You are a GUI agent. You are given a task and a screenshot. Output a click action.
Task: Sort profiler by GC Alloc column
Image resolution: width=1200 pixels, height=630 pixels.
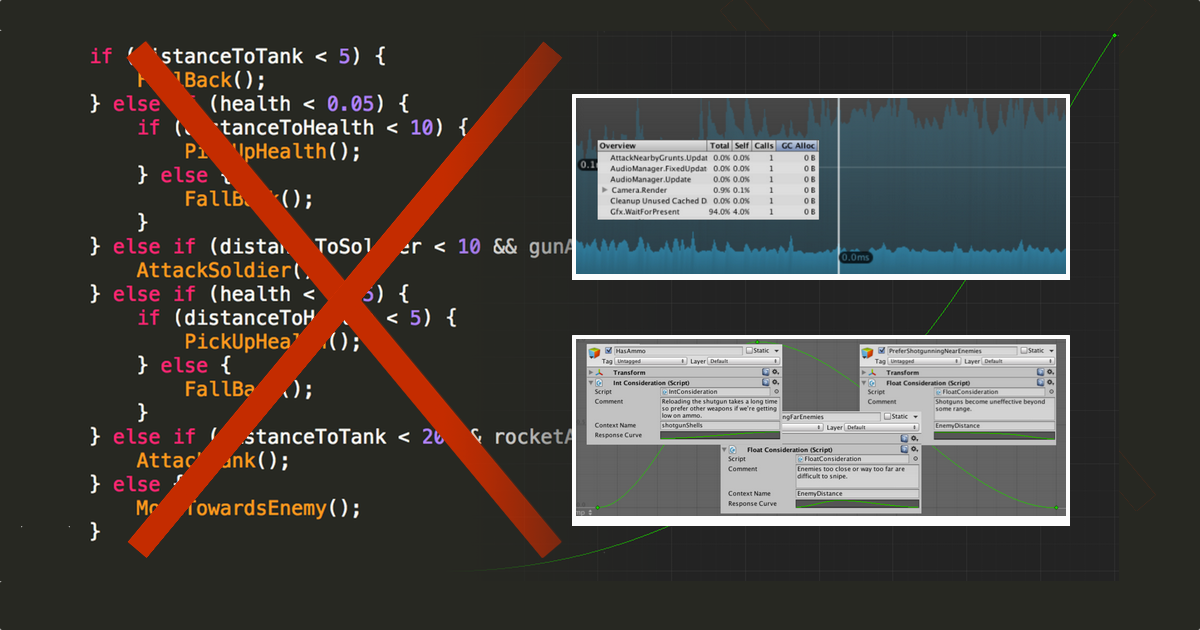(x=797, y=146)
